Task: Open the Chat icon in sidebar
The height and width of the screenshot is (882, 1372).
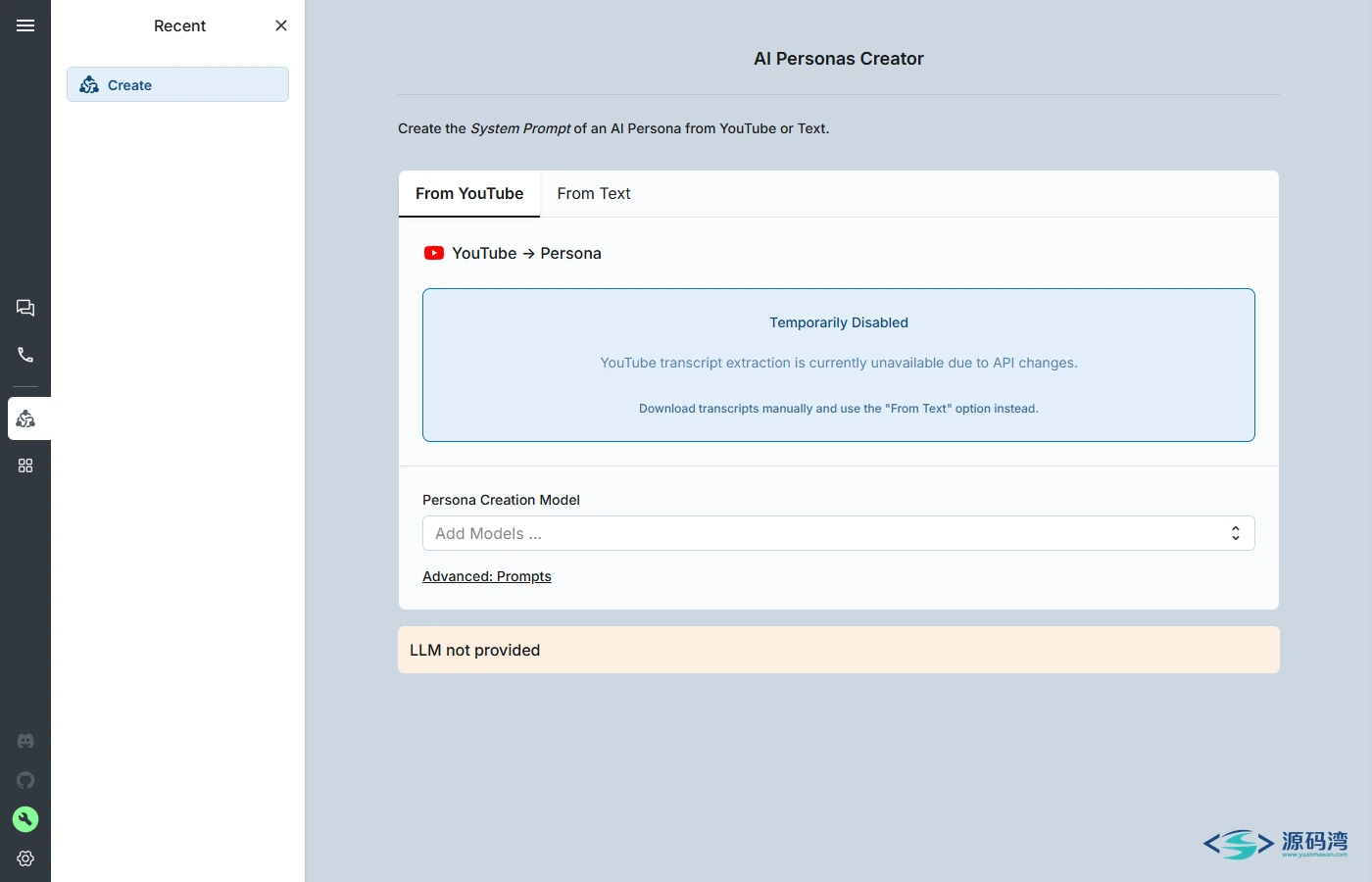Action: pyautogui.click(x=25, y=308)
